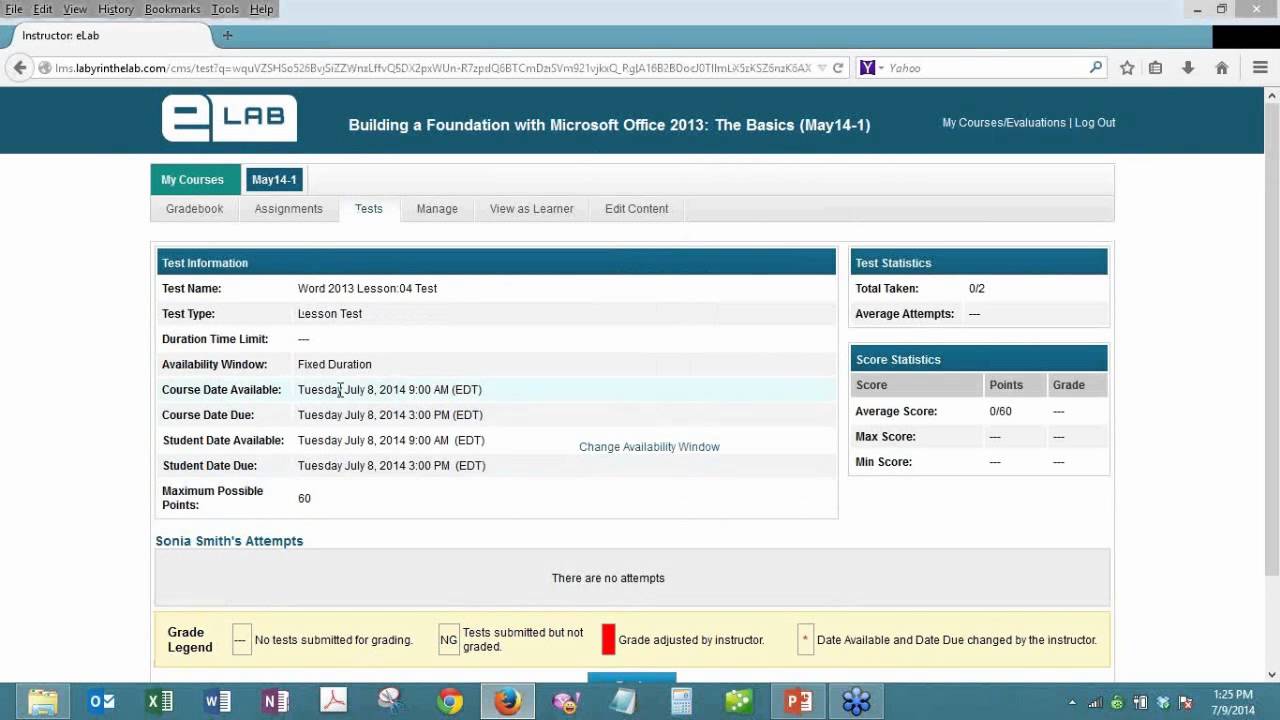Open a new tab with plus icon
Screen dimensions: 1280x720
[227, 35]
